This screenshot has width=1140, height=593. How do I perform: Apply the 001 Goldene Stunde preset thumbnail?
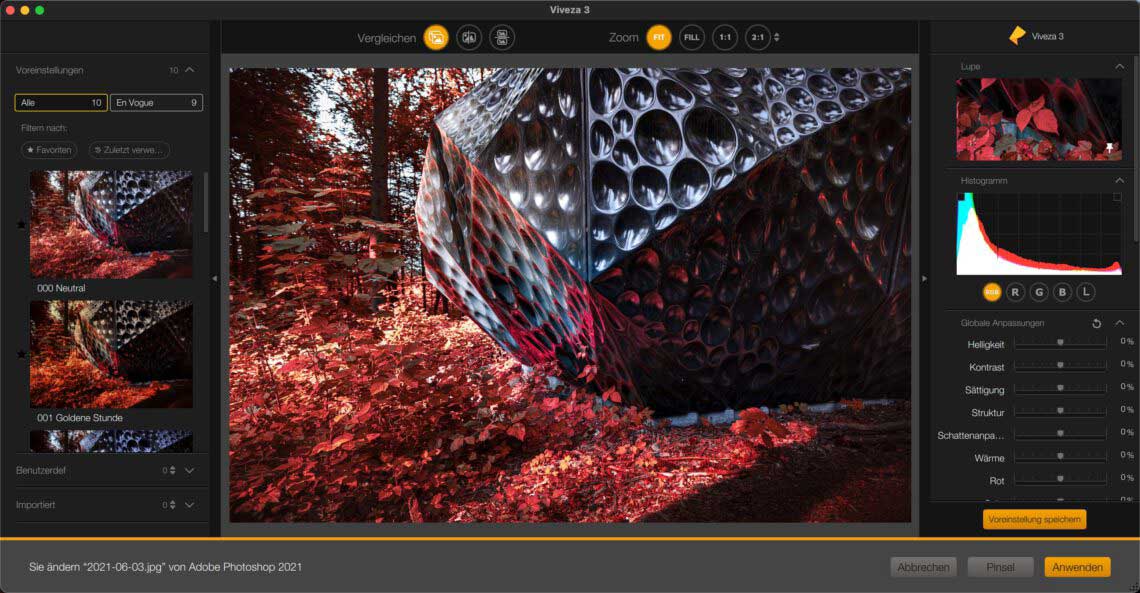[111, 354]
